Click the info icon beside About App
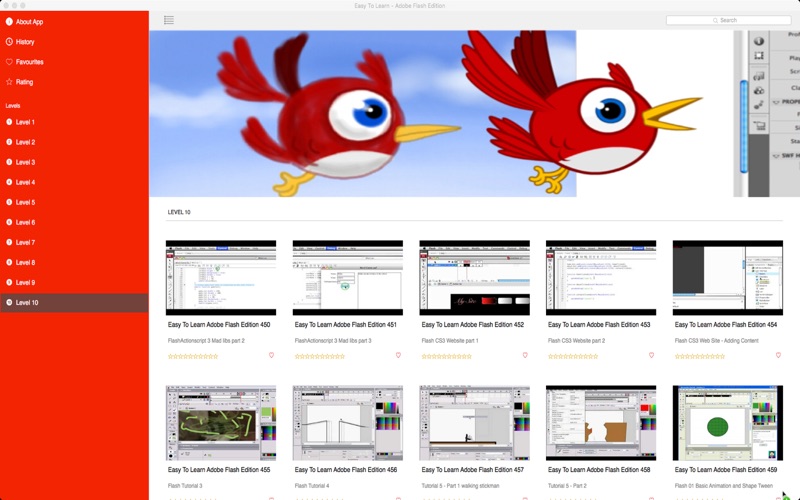Image resolution: width=800 pixels, height=500 pixels. click(x=9, y=21)
